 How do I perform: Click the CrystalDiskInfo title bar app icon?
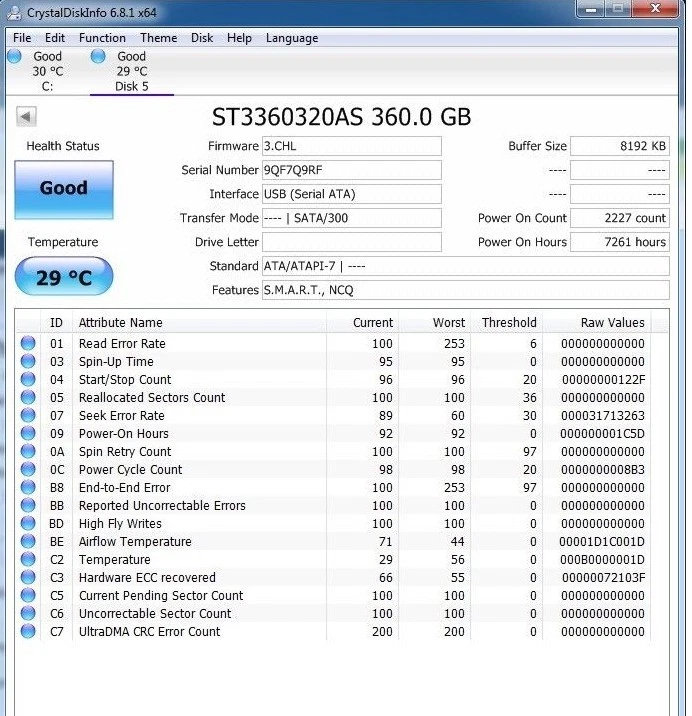click(x=15, y=13)
